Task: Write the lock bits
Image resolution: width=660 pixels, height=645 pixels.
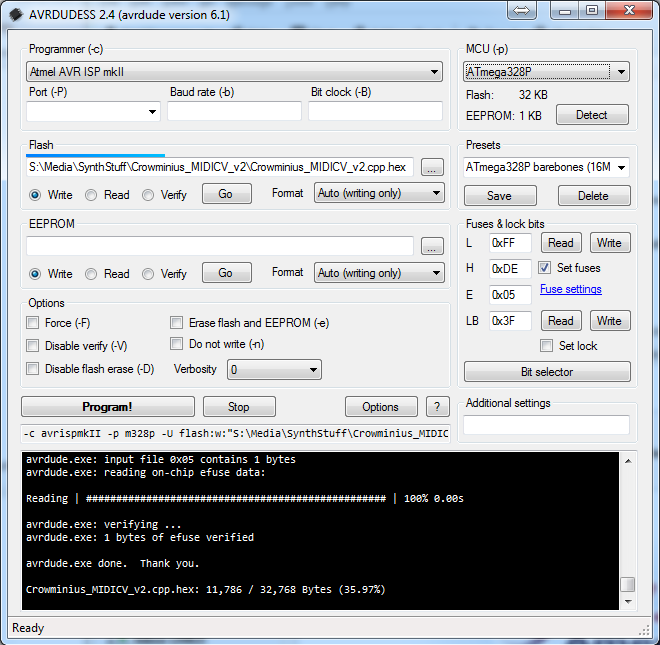Action: tap(610, 321)
